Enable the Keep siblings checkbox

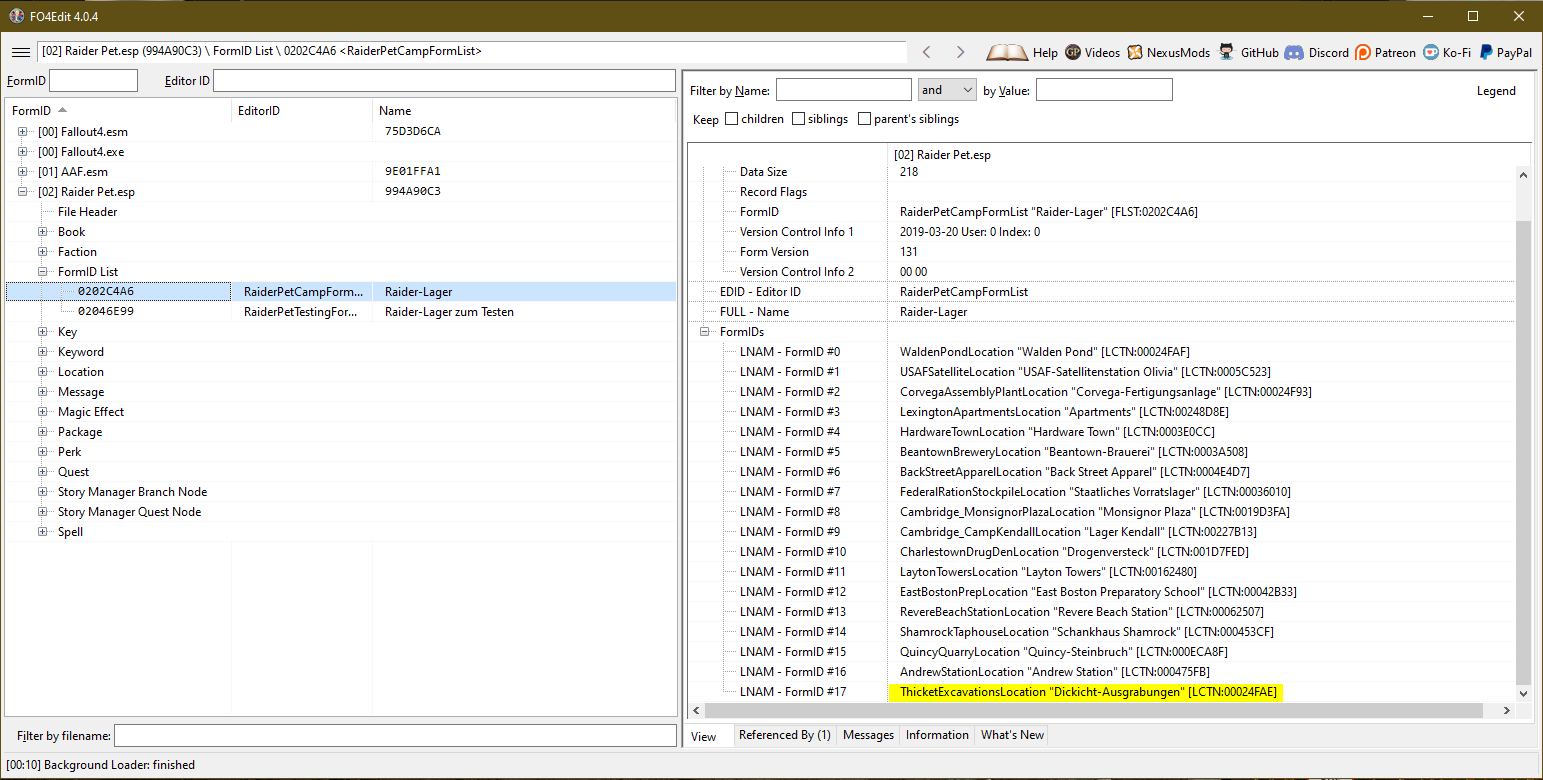click(x=798, y=119)
